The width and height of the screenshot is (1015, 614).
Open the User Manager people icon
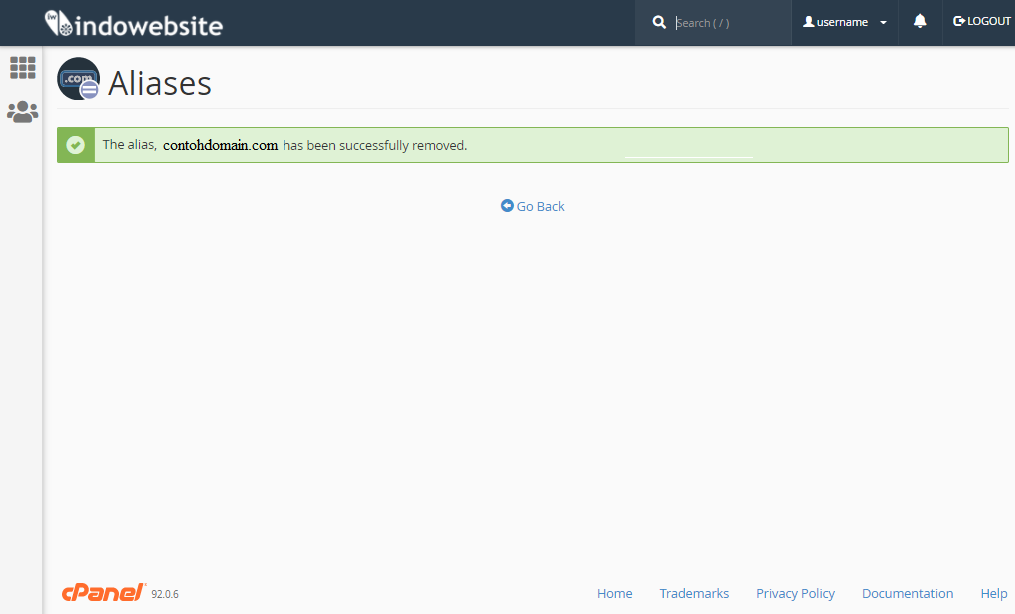coord(22,111)
